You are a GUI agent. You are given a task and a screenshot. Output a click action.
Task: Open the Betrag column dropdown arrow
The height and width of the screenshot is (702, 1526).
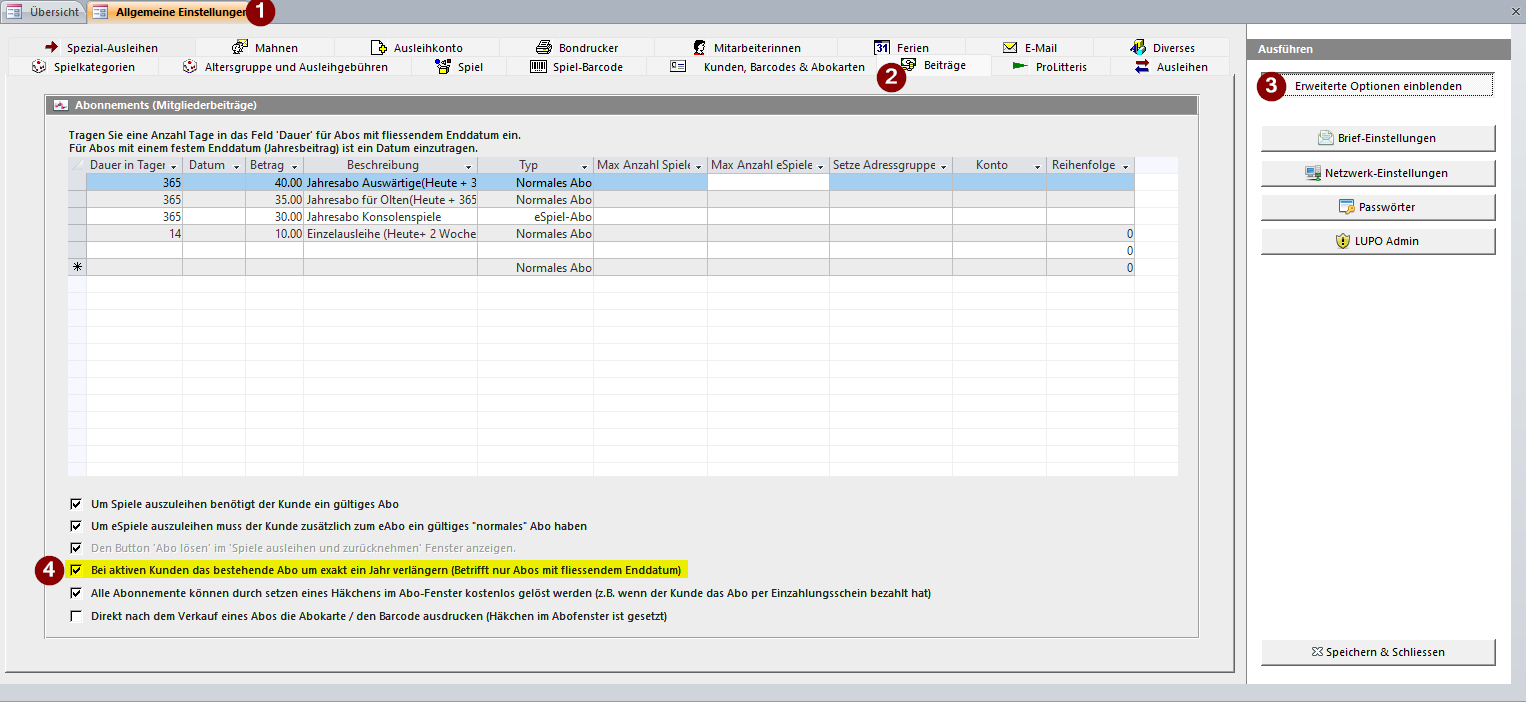coord(295,166)
